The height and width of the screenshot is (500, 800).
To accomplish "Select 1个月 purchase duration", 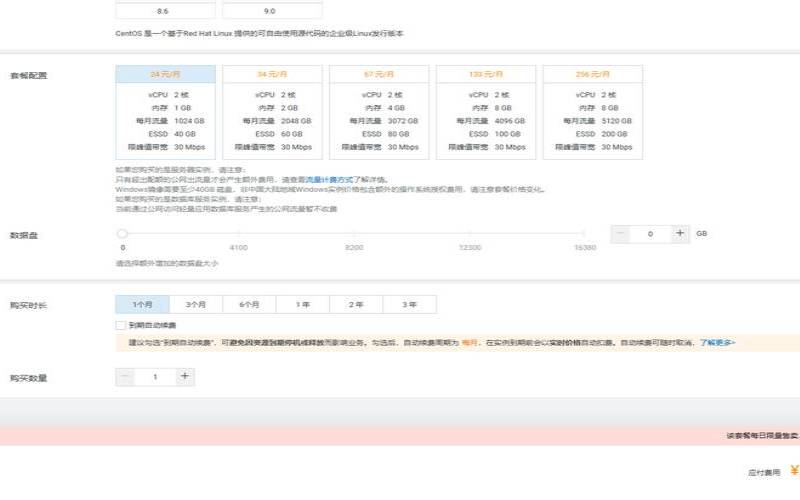I will 141,304.
